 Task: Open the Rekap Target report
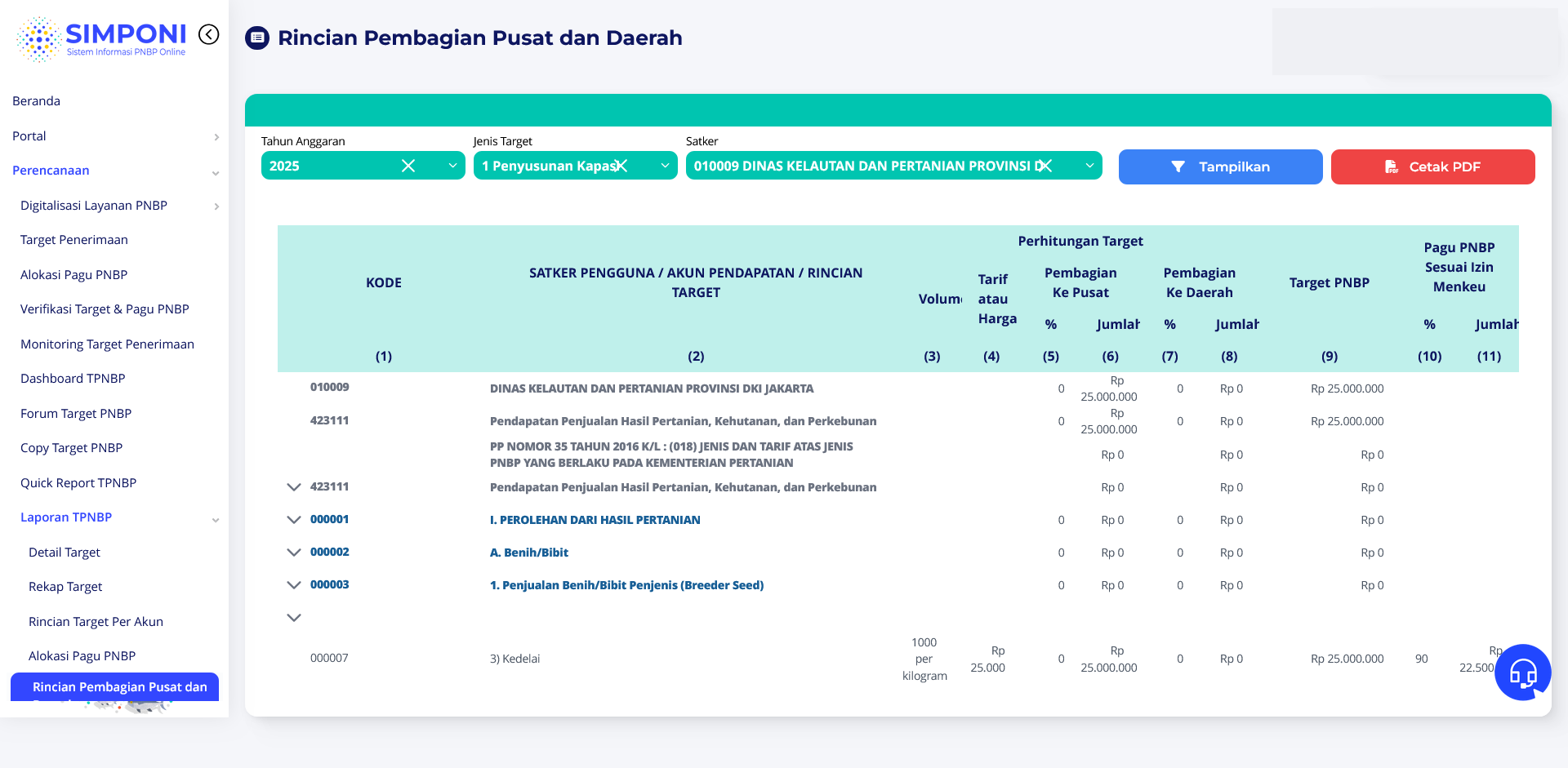(x=65, y=587)
